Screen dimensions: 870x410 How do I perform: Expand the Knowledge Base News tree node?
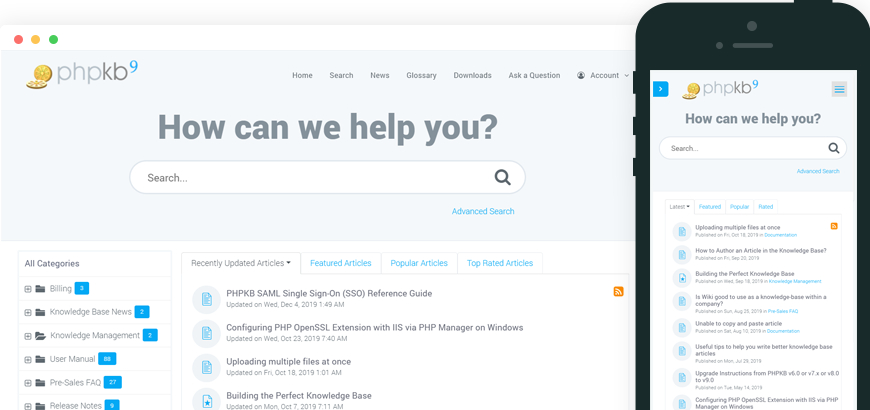(x=28, y=312)
